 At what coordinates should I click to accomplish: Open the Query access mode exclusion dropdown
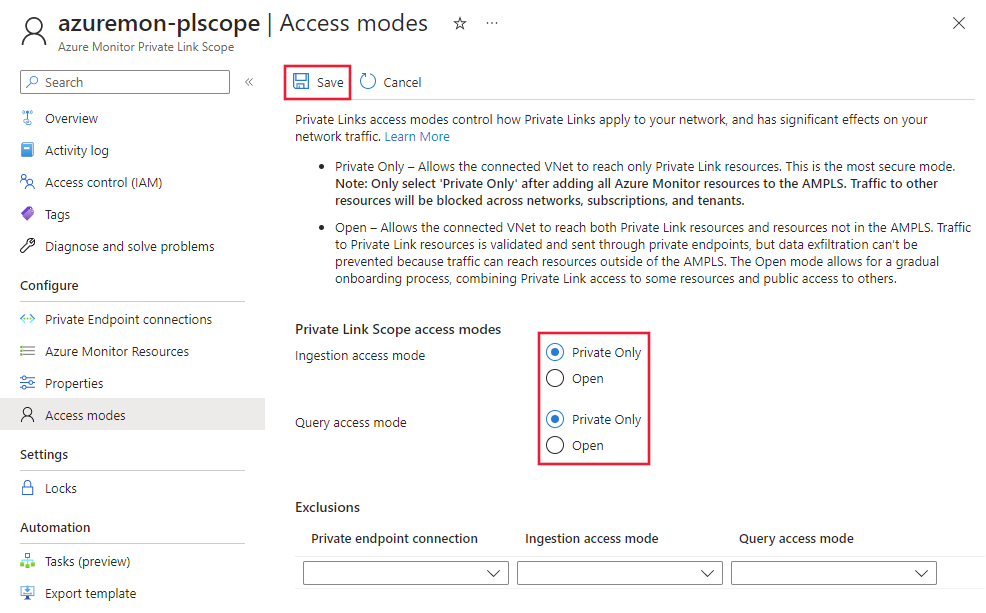point(833,572)
